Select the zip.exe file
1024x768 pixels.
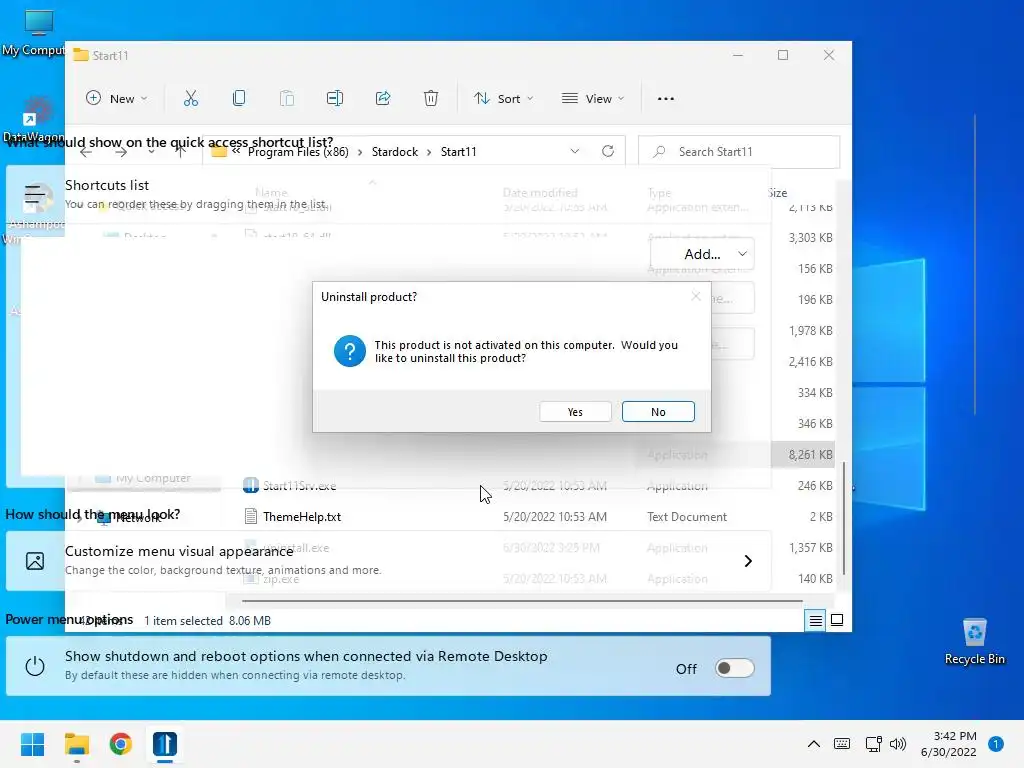281,579
